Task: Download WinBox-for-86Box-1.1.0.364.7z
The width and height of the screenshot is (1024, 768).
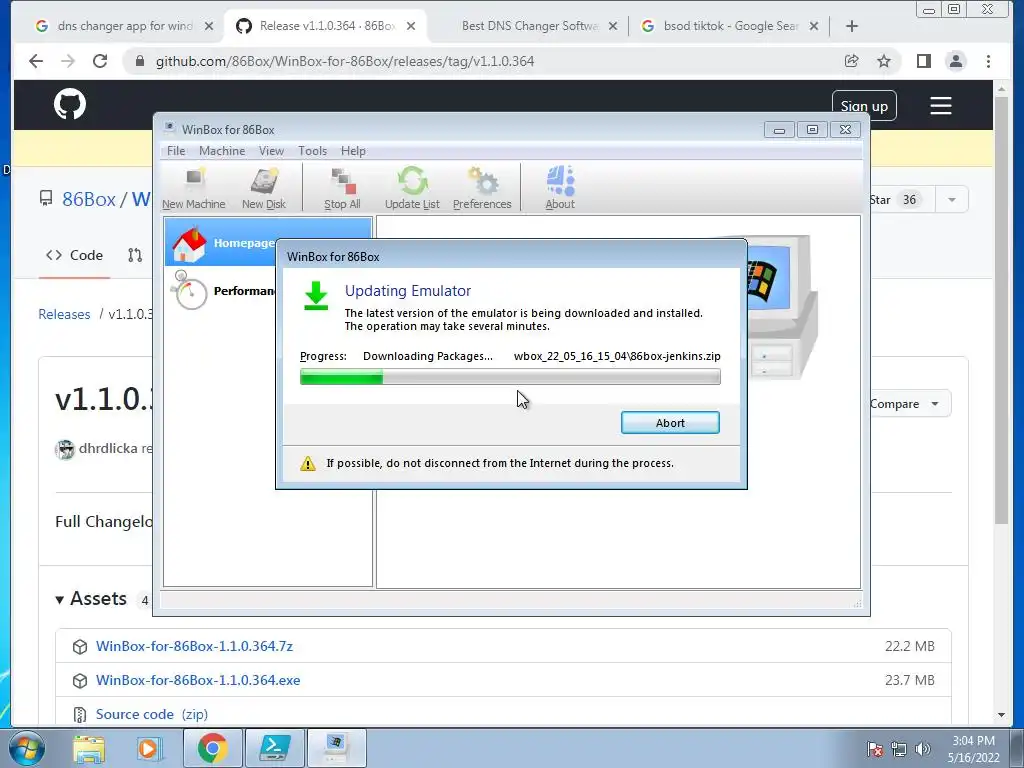Action: pos(195,646)
